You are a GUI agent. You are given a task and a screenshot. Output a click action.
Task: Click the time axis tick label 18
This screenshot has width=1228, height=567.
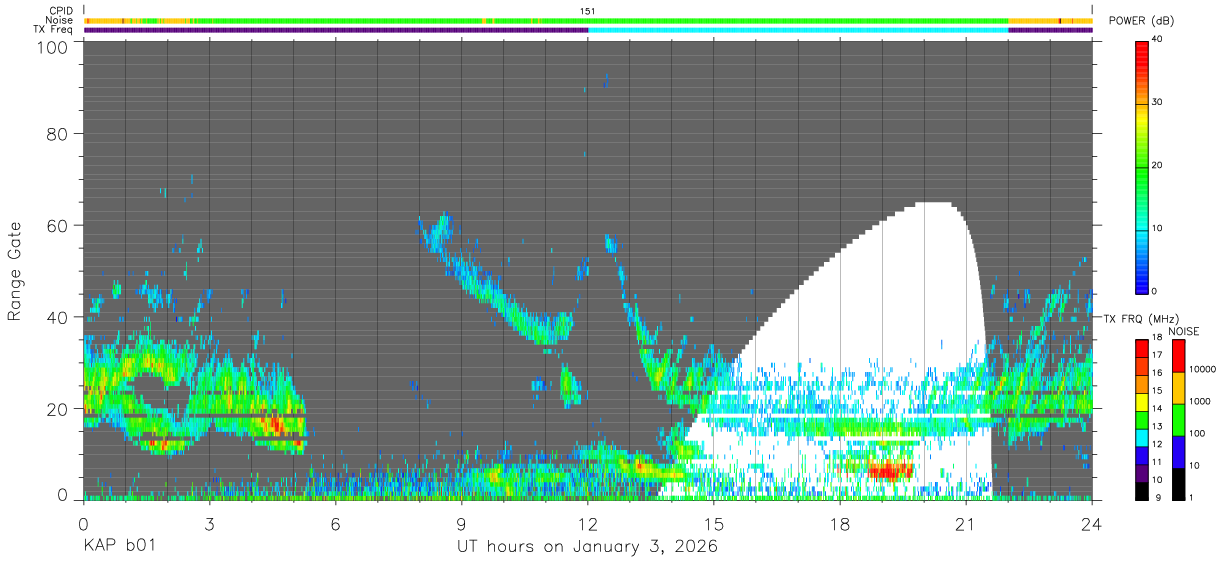pos(840,523)
